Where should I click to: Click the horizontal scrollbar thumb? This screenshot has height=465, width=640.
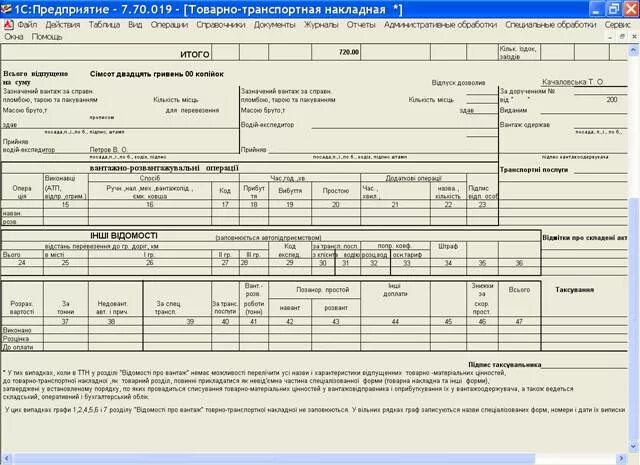tap(273, 458)
